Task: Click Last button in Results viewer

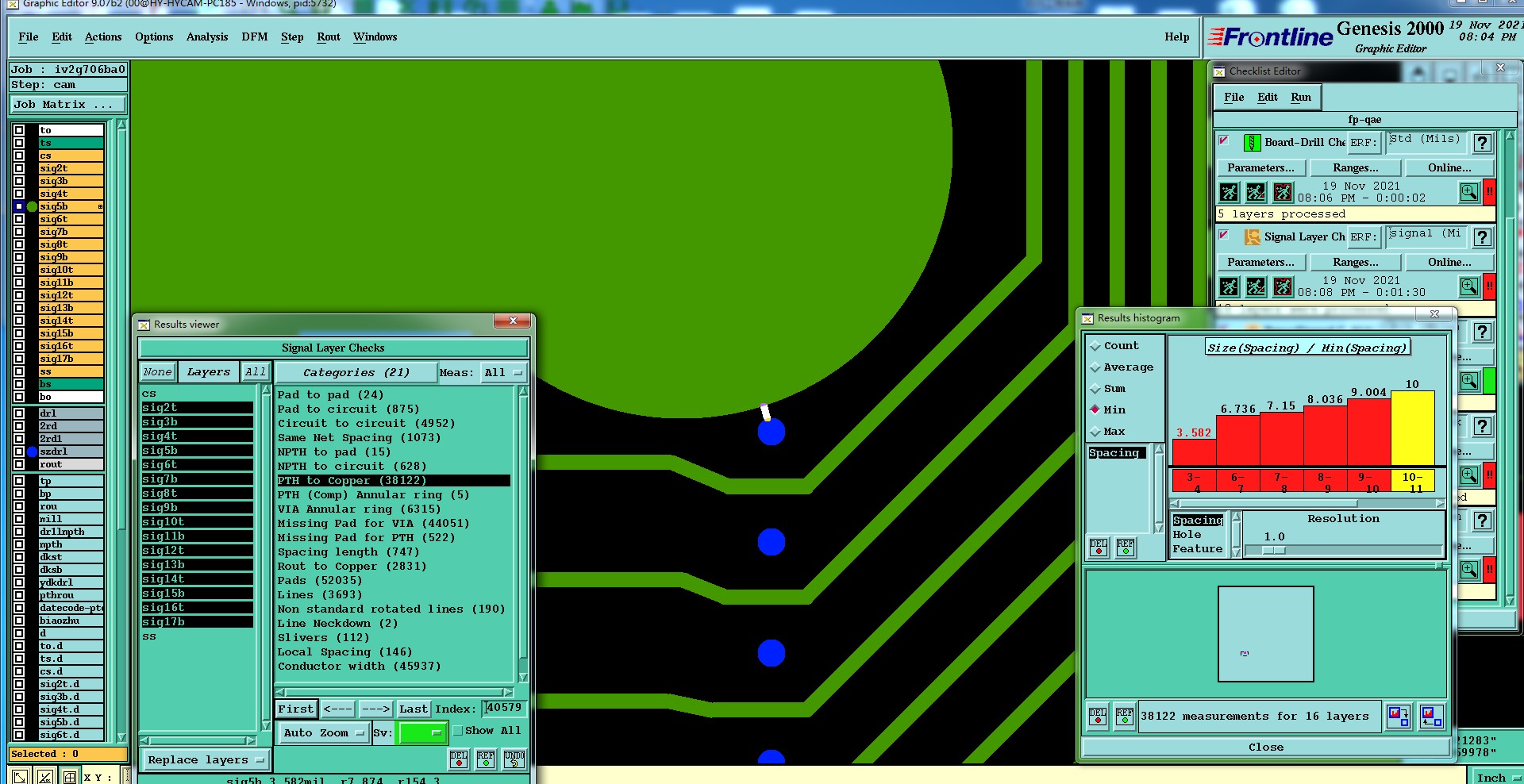Action: click(414, 709)
